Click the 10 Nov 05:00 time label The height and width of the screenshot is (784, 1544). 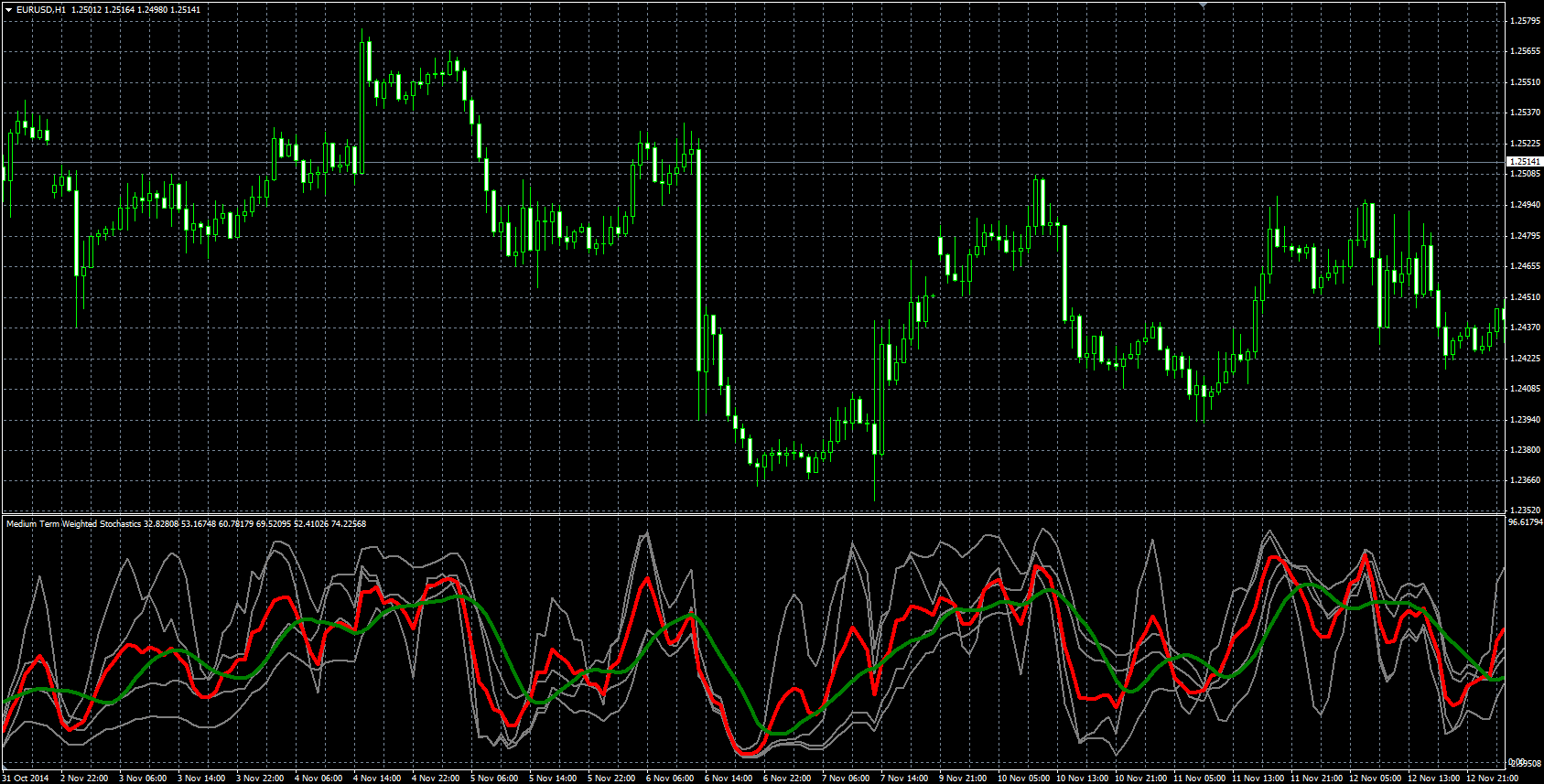click(1023, 779)
